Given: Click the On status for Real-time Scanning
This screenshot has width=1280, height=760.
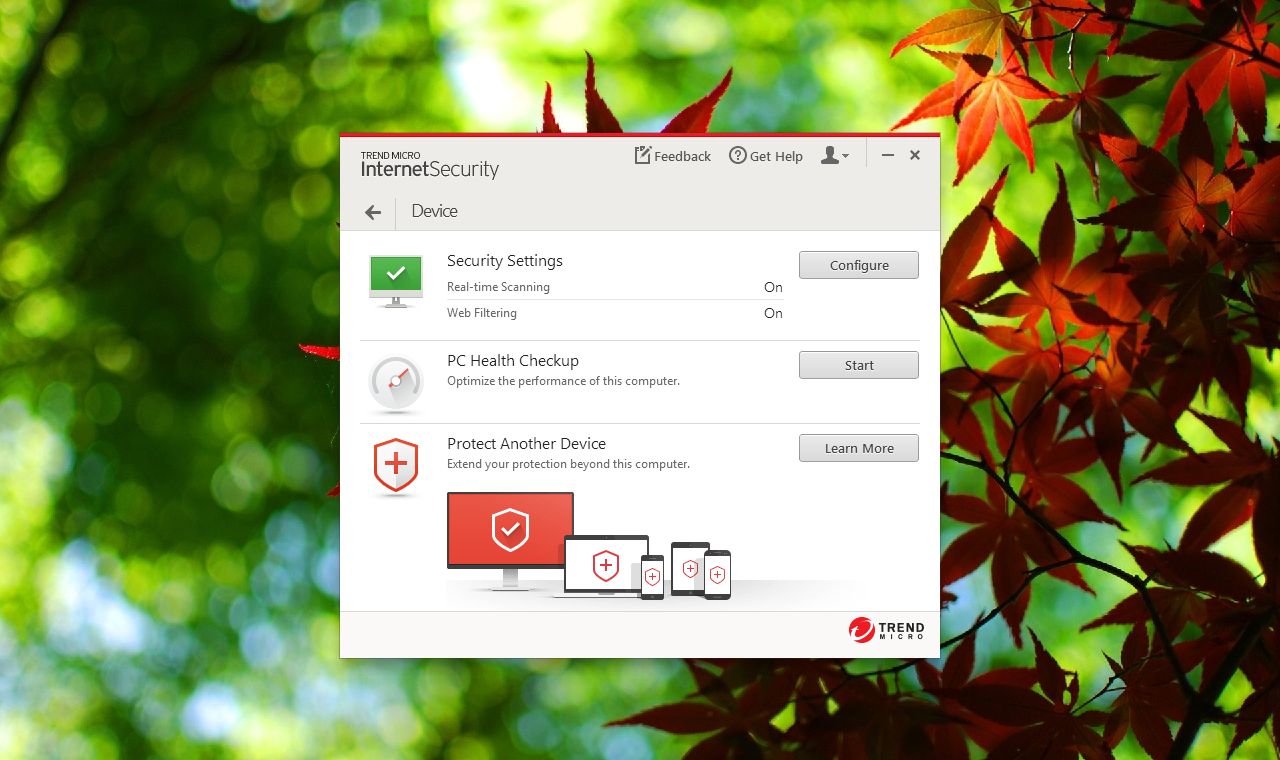Looking at the screenshot, I should click(773, 287).
